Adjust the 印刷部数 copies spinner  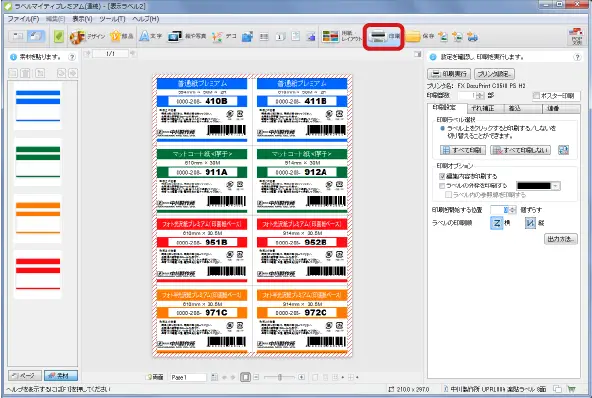pos(479,96)
